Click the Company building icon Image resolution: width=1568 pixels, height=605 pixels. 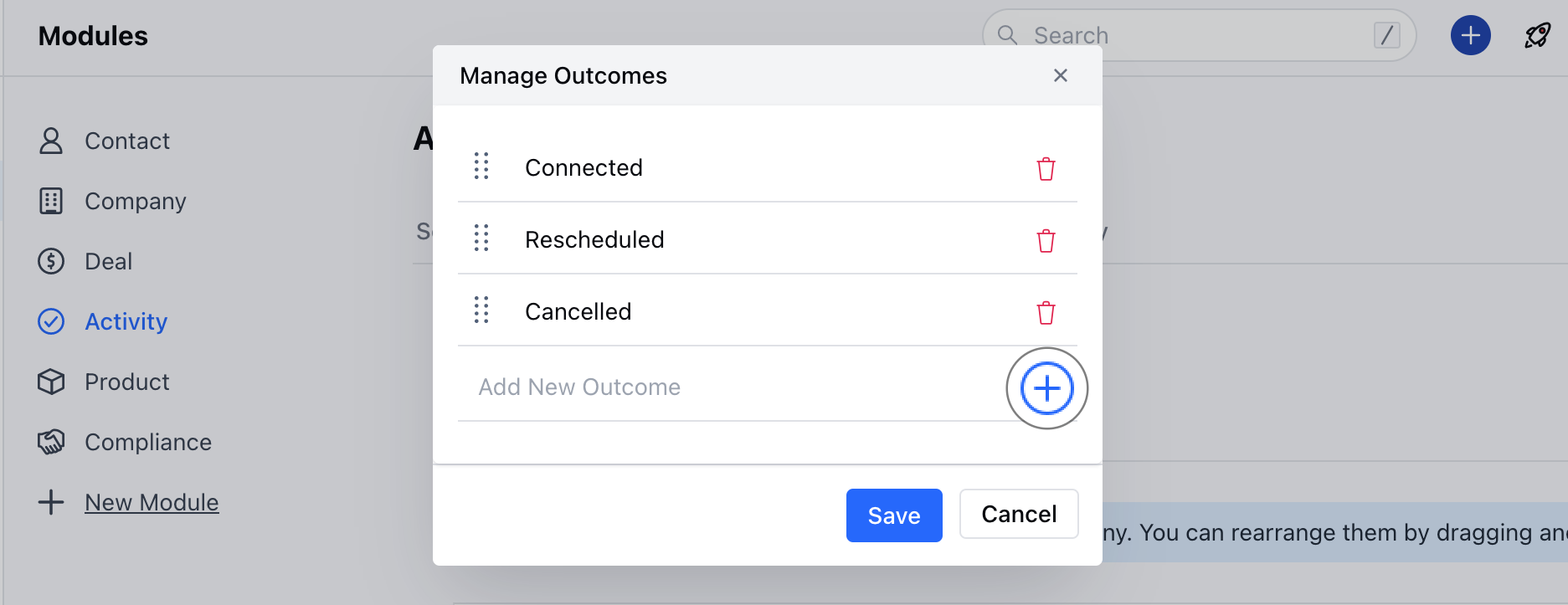tap(51, 201)
